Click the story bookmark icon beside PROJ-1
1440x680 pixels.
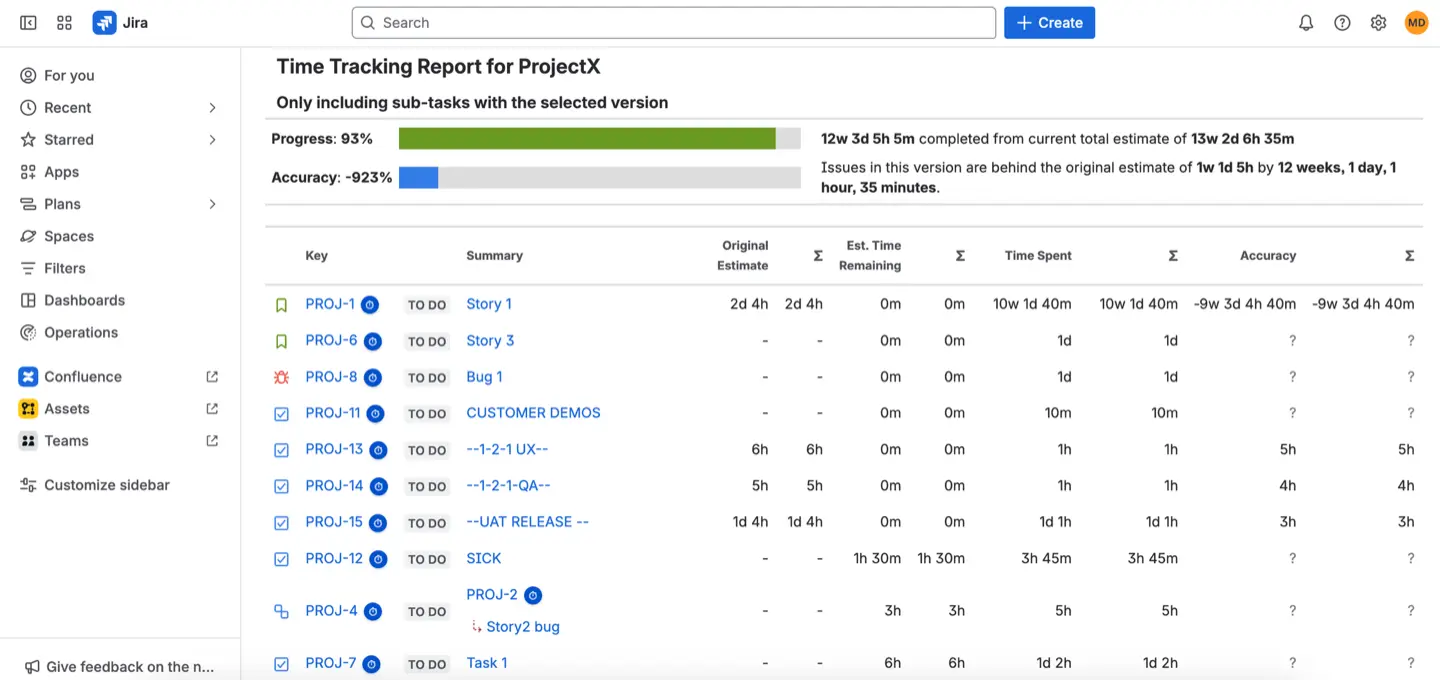tap(281, 304)
